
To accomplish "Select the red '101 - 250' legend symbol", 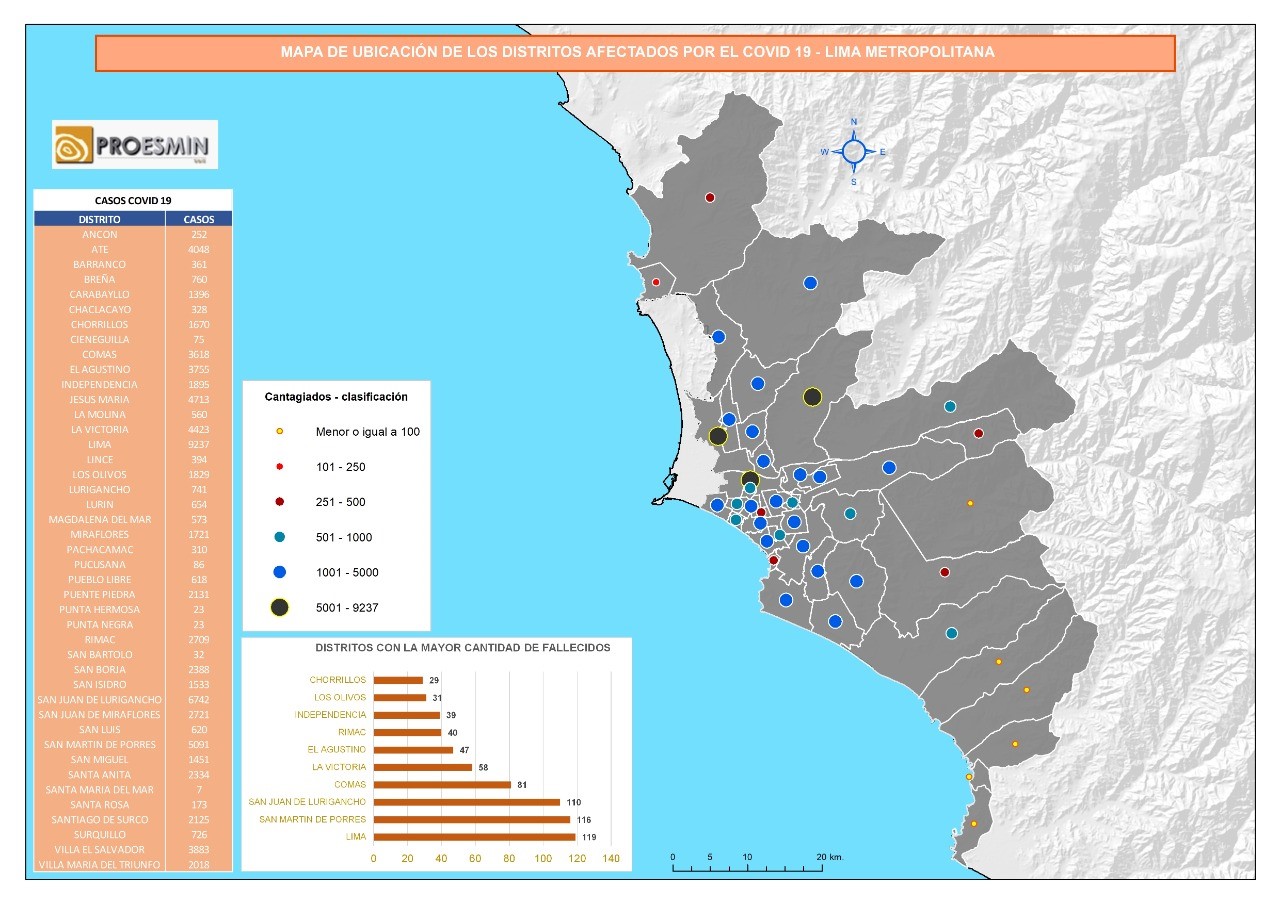I will tap(280, 467).
